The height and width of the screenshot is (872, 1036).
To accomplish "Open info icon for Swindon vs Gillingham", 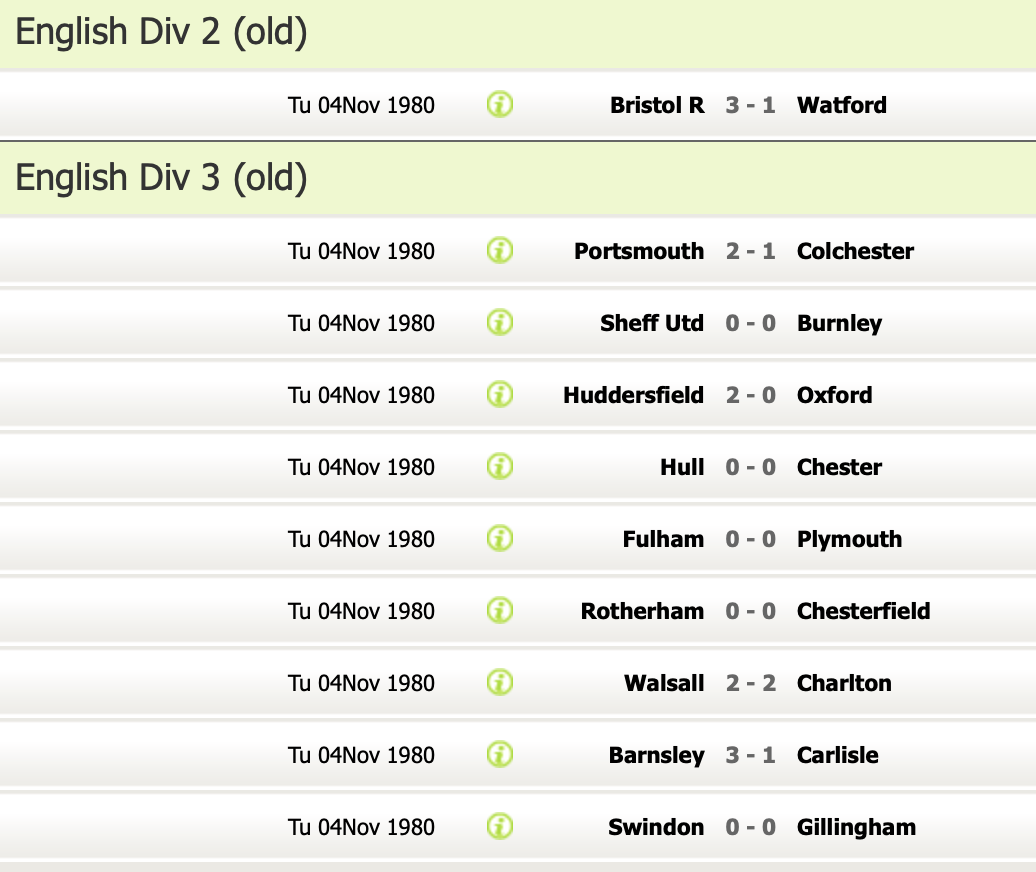I will tap(500, 826).
